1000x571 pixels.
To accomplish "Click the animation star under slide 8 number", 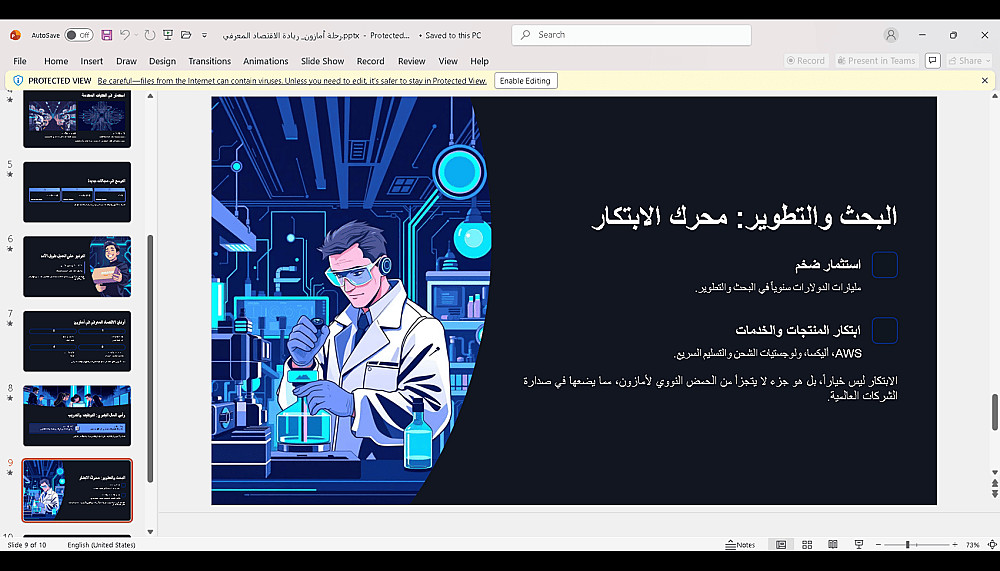I will (10, 399).
